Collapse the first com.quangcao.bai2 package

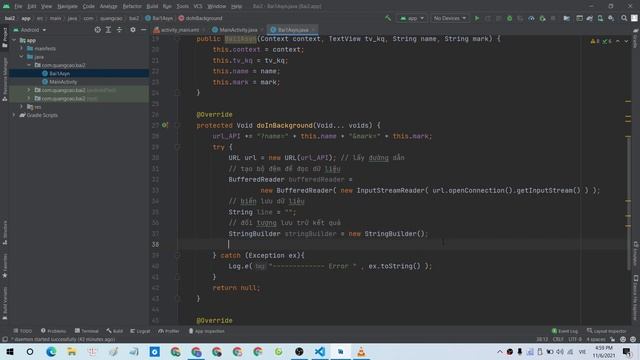(x=29, y=65)
